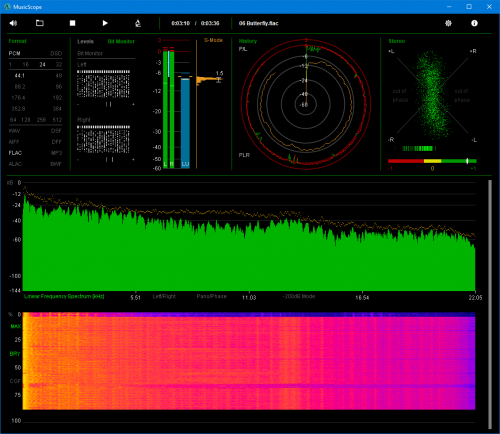Enable the -200dB Mode option
The width and height of the screenshot is (500, 434).
click(299, 296)
